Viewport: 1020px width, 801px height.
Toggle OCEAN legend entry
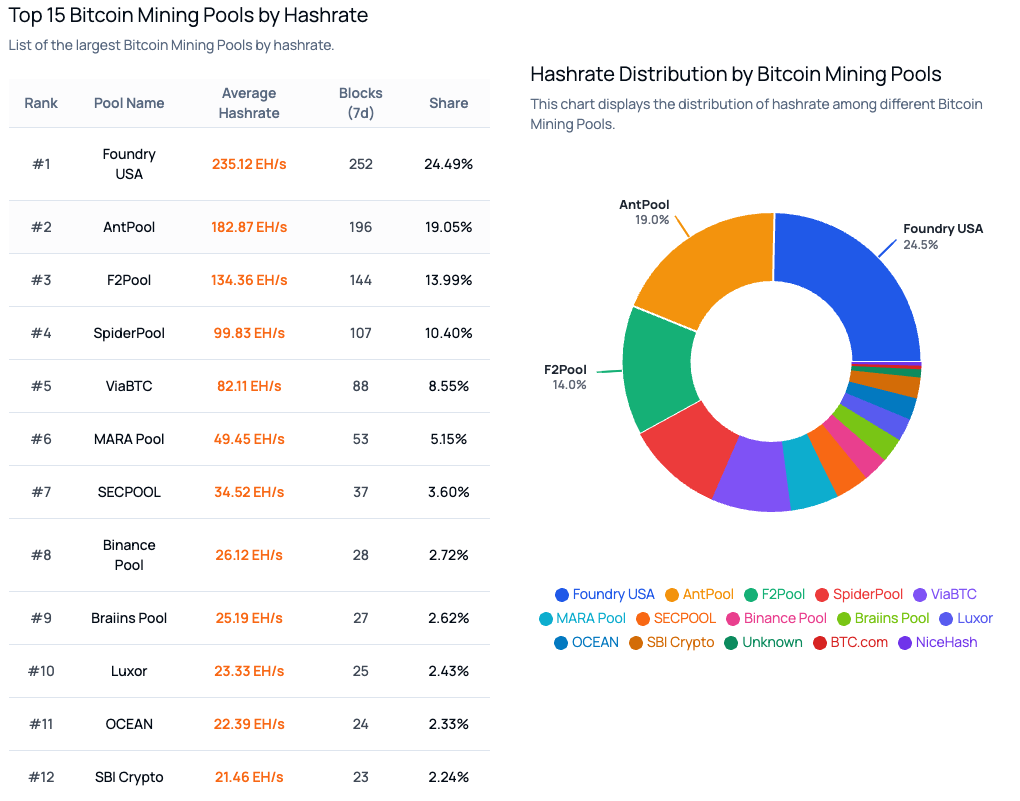[586, 643]
